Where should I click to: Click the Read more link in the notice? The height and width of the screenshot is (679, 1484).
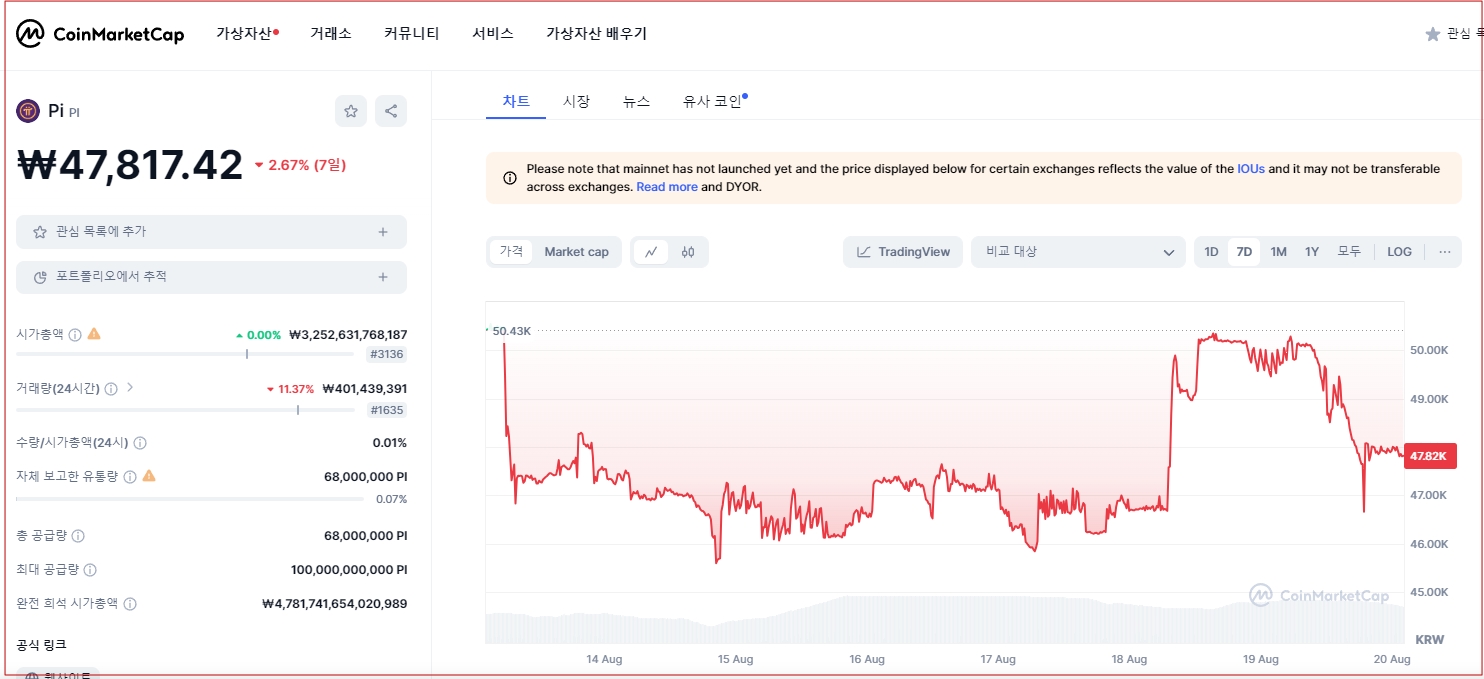coord(666,186)
